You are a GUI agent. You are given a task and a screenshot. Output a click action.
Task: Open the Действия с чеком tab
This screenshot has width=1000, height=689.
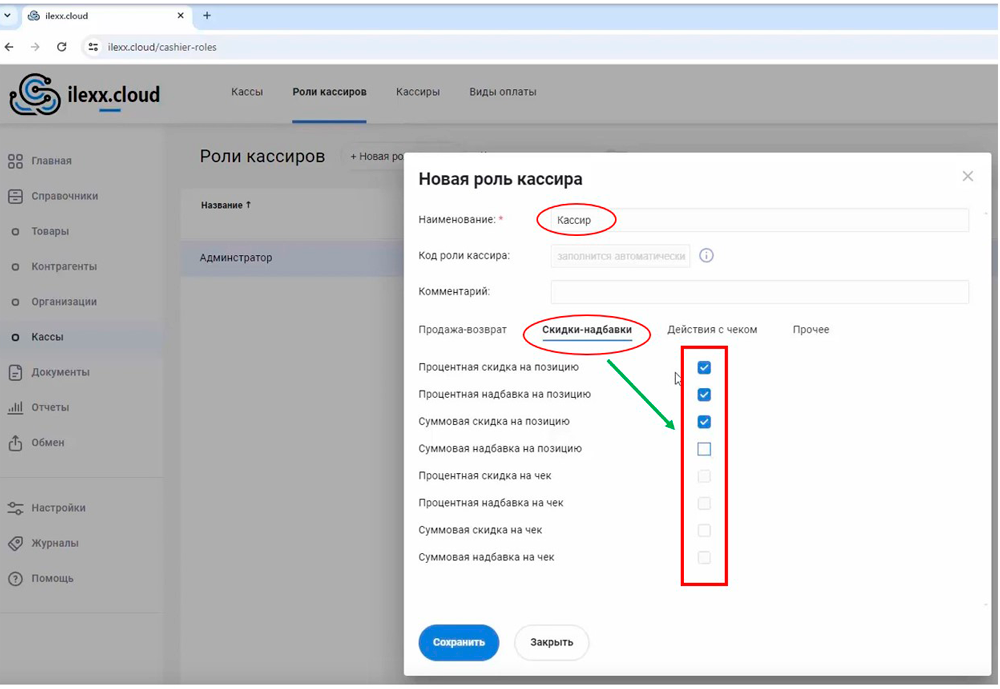712,330
